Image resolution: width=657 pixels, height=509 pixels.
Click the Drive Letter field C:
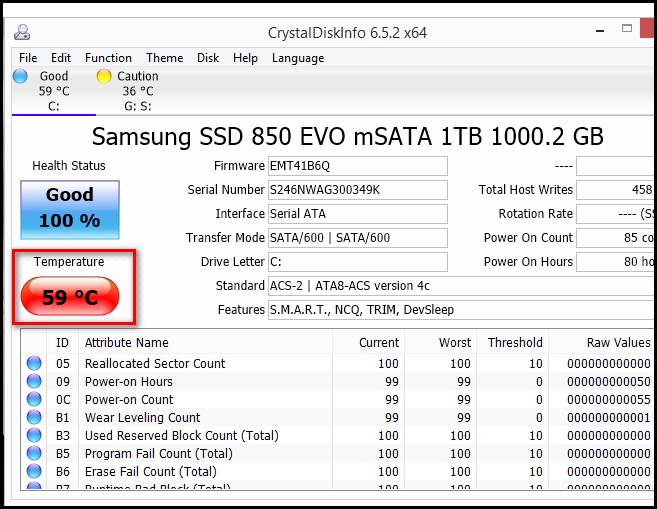coord(357,262)
